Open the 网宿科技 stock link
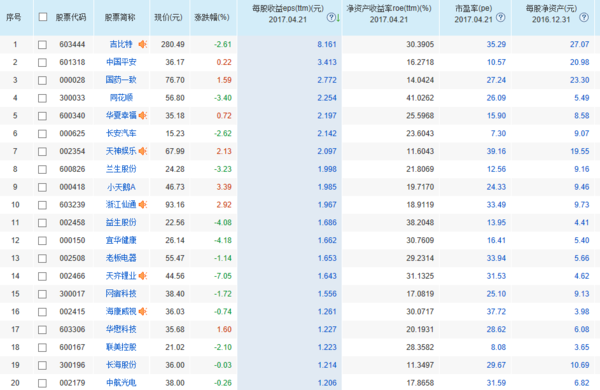The image size is (600, 390). point(121,294)
